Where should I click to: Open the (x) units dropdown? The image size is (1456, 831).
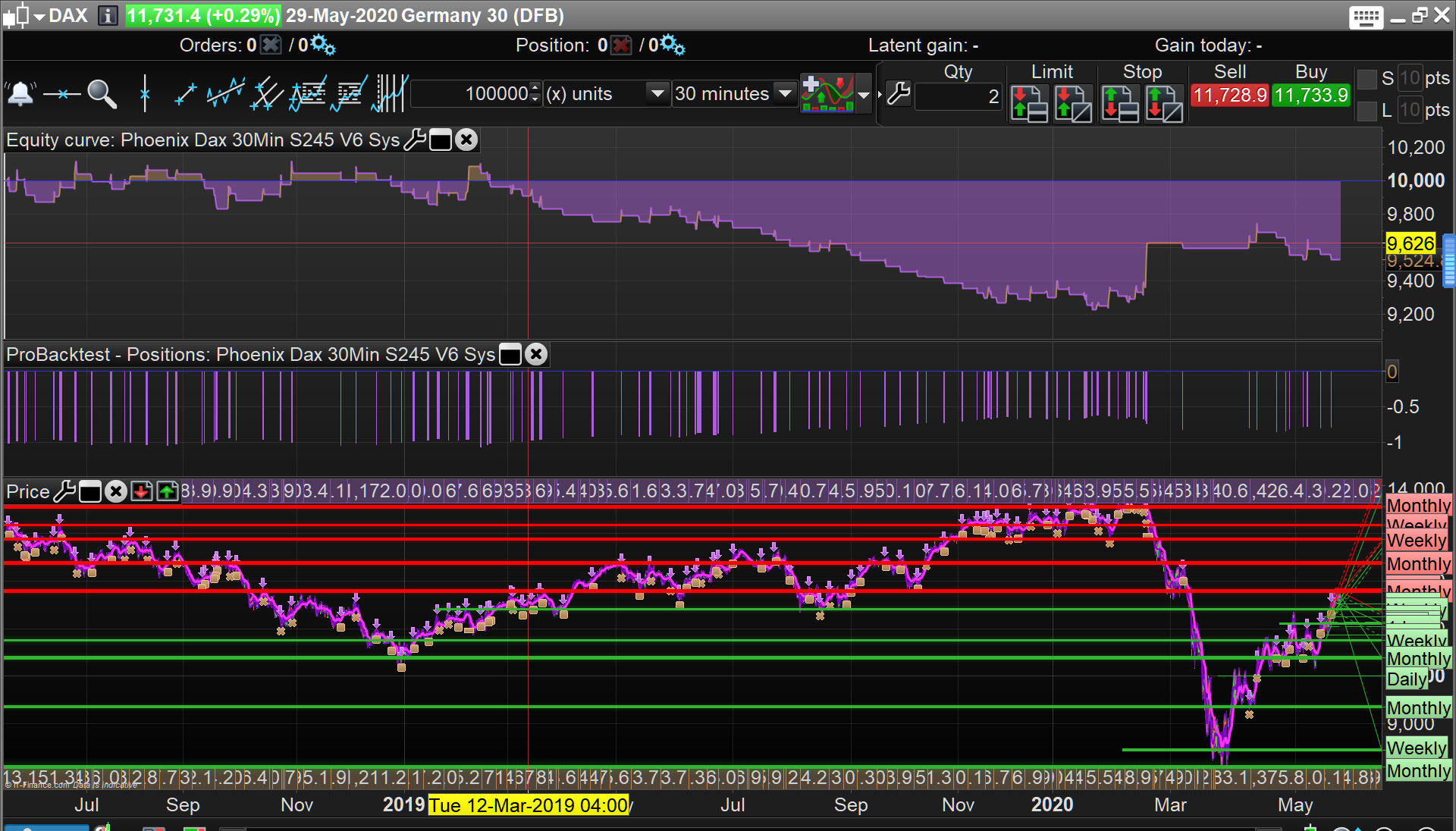click(657, 94)
